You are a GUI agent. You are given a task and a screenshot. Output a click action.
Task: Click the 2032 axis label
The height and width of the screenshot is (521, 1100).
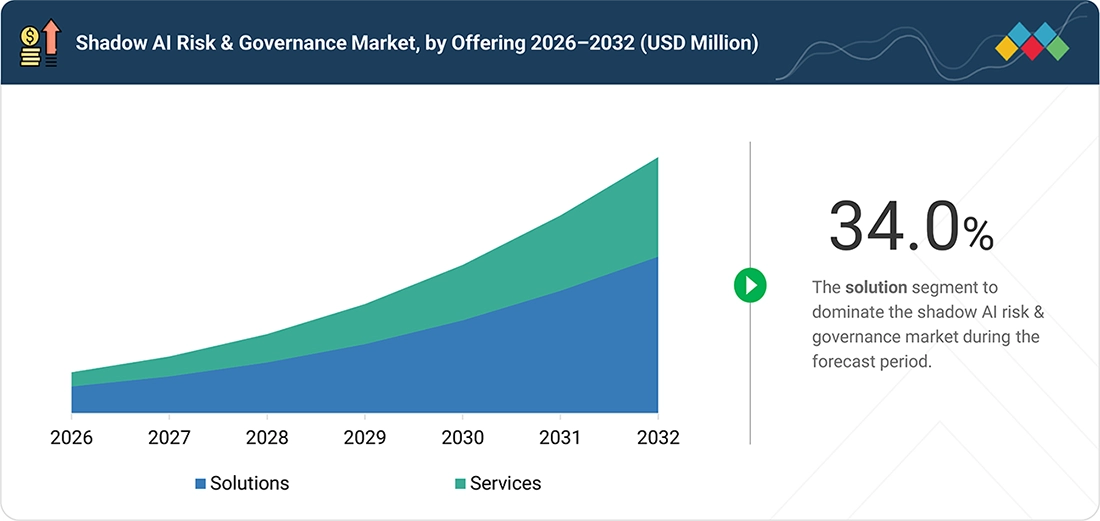pyautogui.click(x=658, y=438)
